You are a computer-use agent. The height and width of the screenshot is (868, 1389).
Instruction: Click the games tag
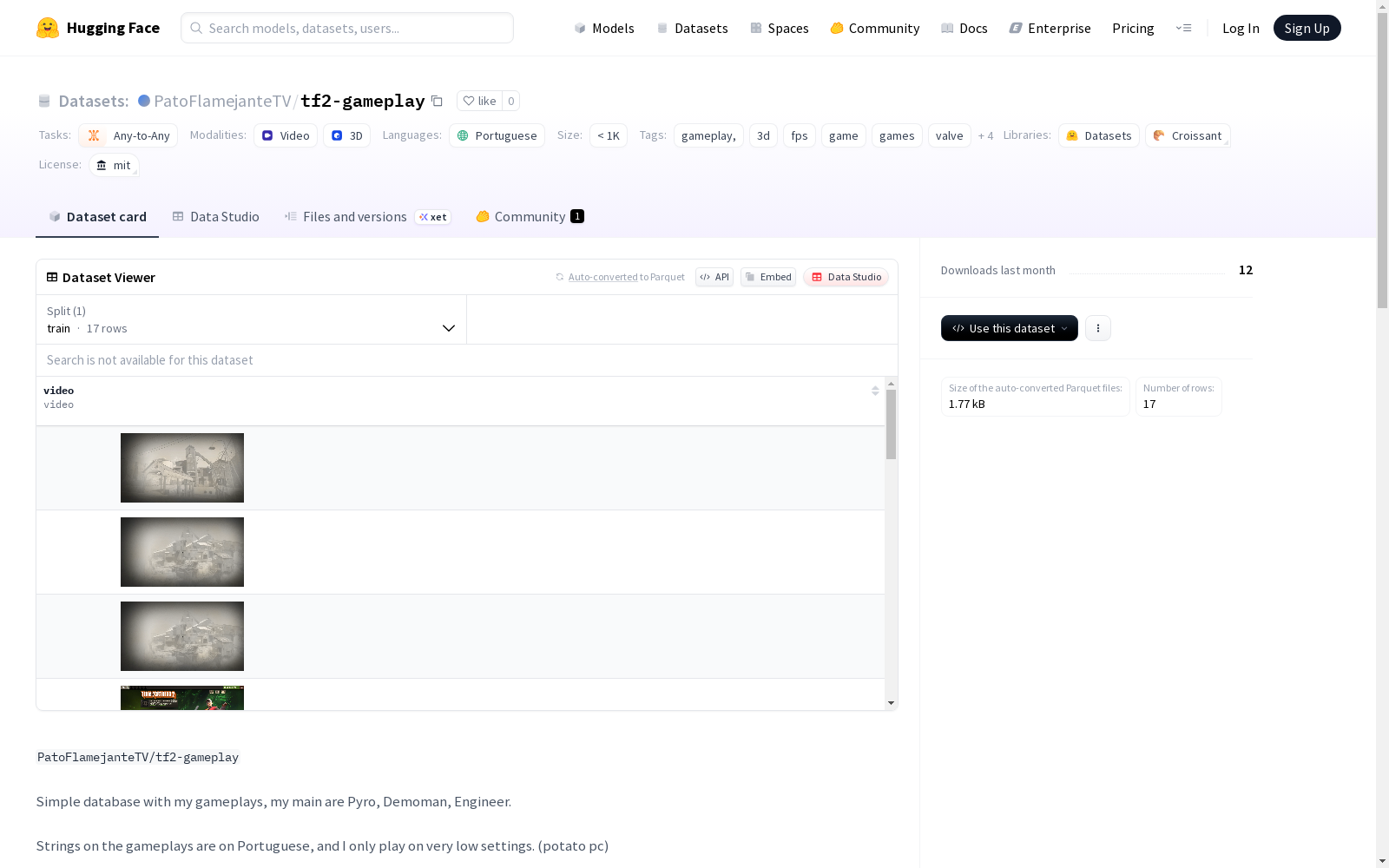897,135
